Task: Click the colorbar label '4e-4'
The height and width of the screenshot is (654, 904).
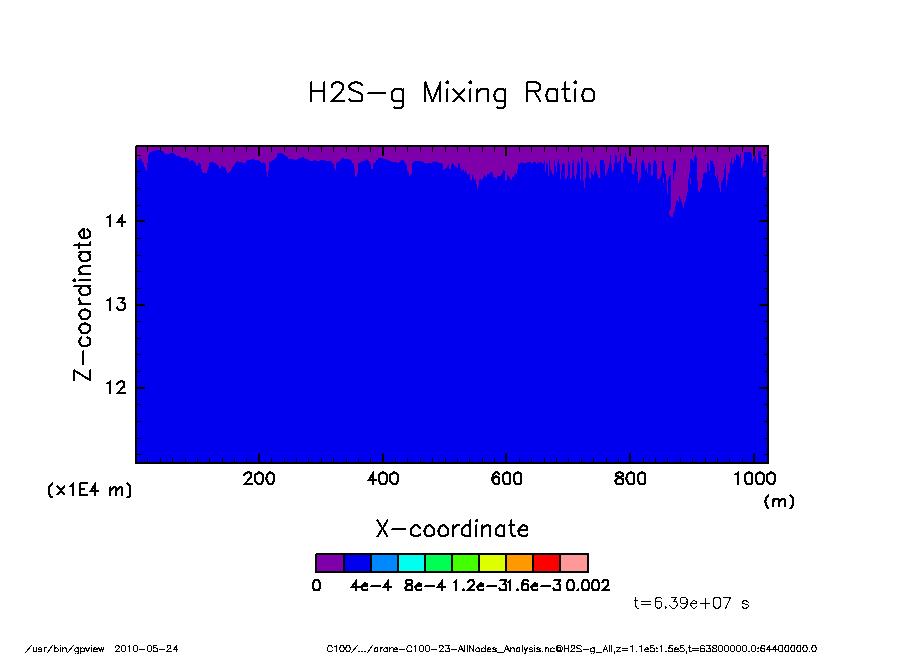Action: (371, 586)
